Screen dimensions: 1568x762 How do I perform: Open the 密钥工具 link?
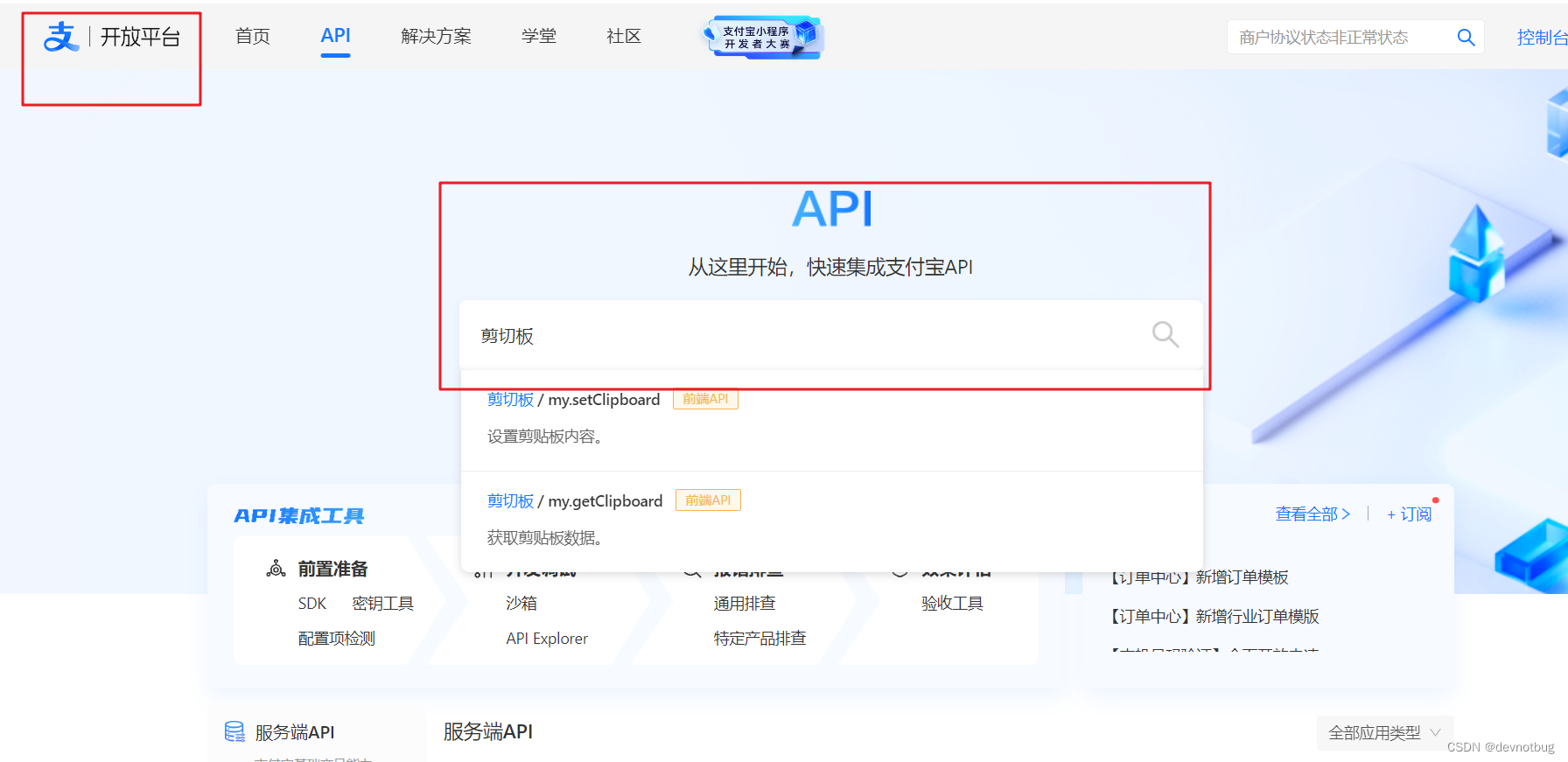pos(382,604)
